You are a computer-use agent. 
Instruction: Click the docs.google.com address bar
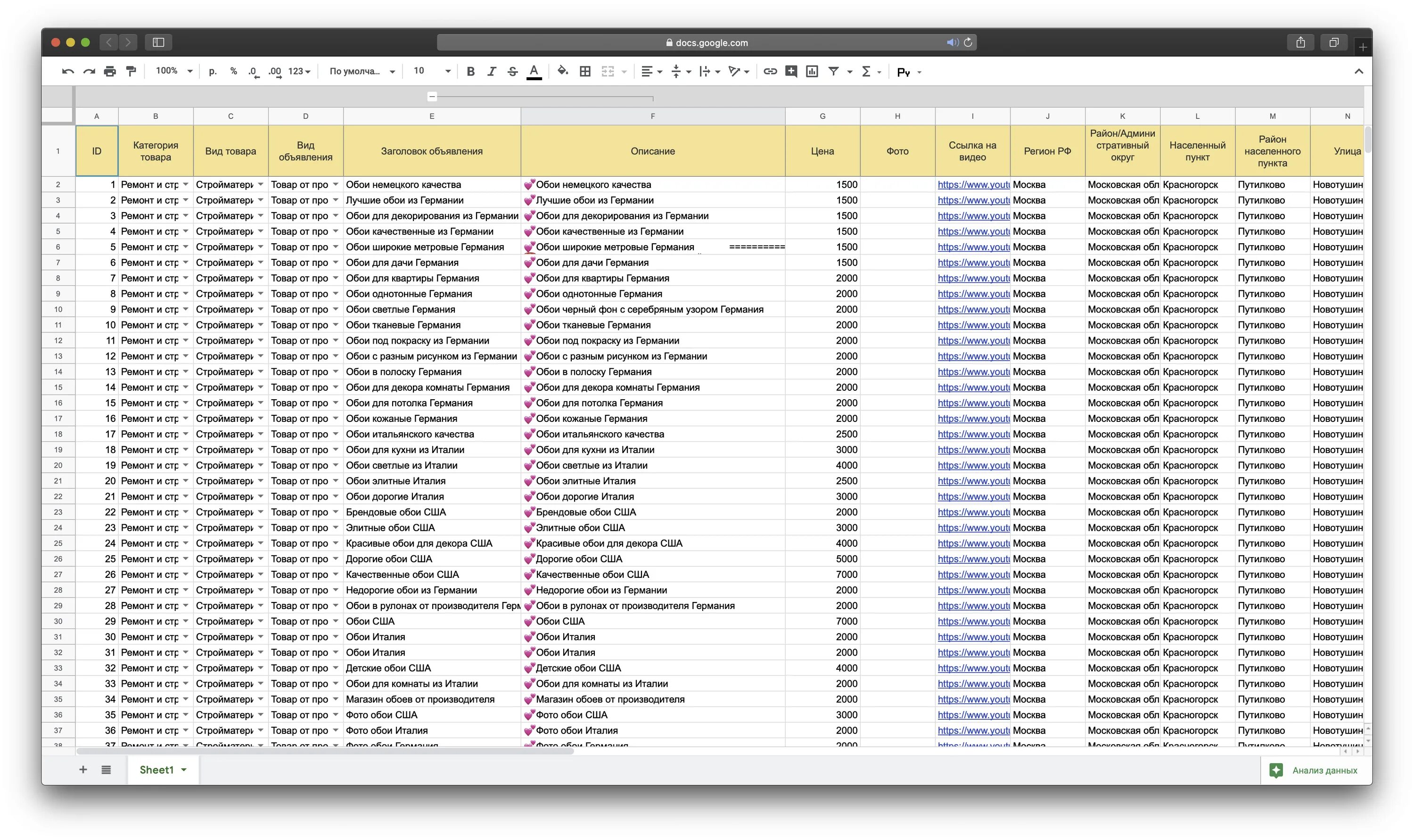coord(706,42)
